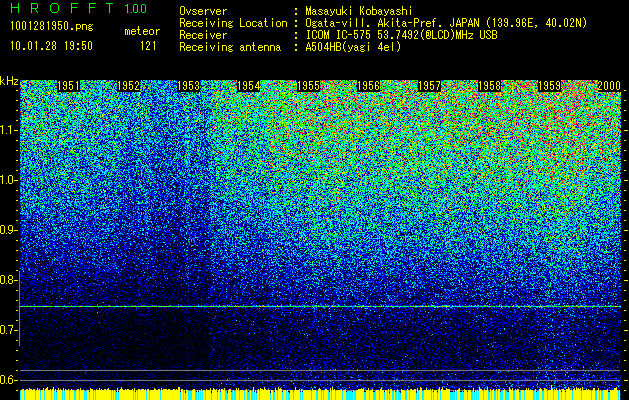Image resolution: width=629 pixels, height=400 pixels.
Task: Click the 0.6 frequency axis label
Action: click(7, 380)
